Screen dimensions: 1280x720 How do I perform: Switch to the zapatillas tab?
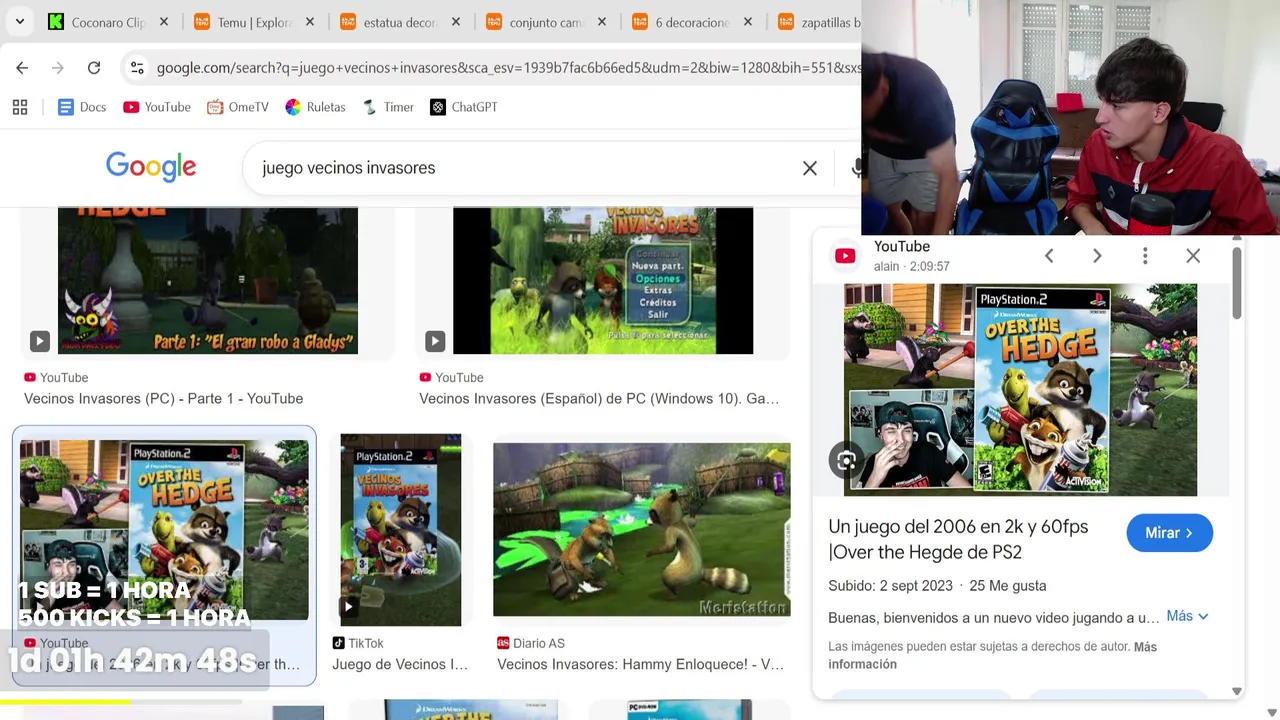[x=818, y=22]
